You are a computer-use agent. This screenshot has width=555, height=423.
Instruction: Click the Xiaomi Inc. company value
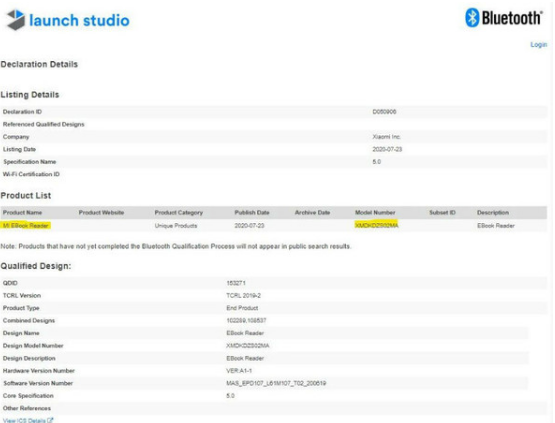(386, 137)
